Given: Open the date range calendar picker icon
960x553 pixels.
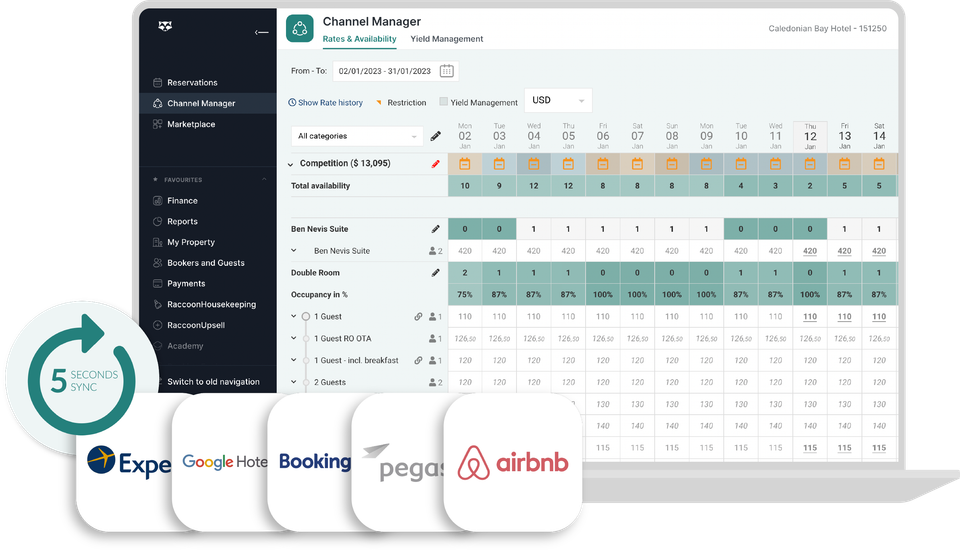Looking at the screenshot, I should click(x=447, y=71).
